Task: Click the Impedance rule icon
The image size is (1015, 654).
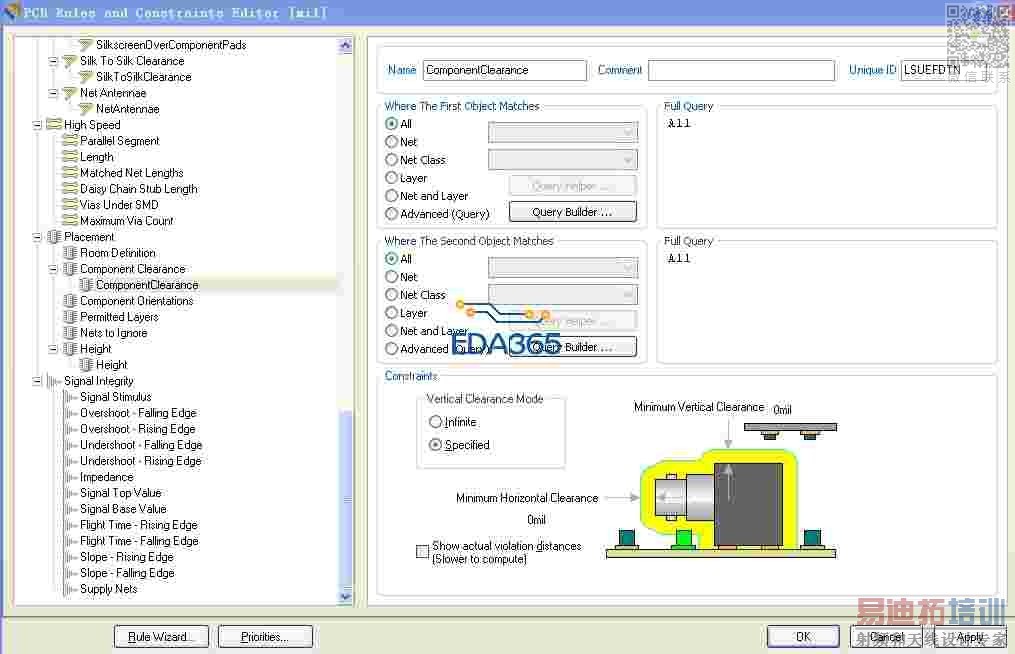Action: (x=71, y=477)
